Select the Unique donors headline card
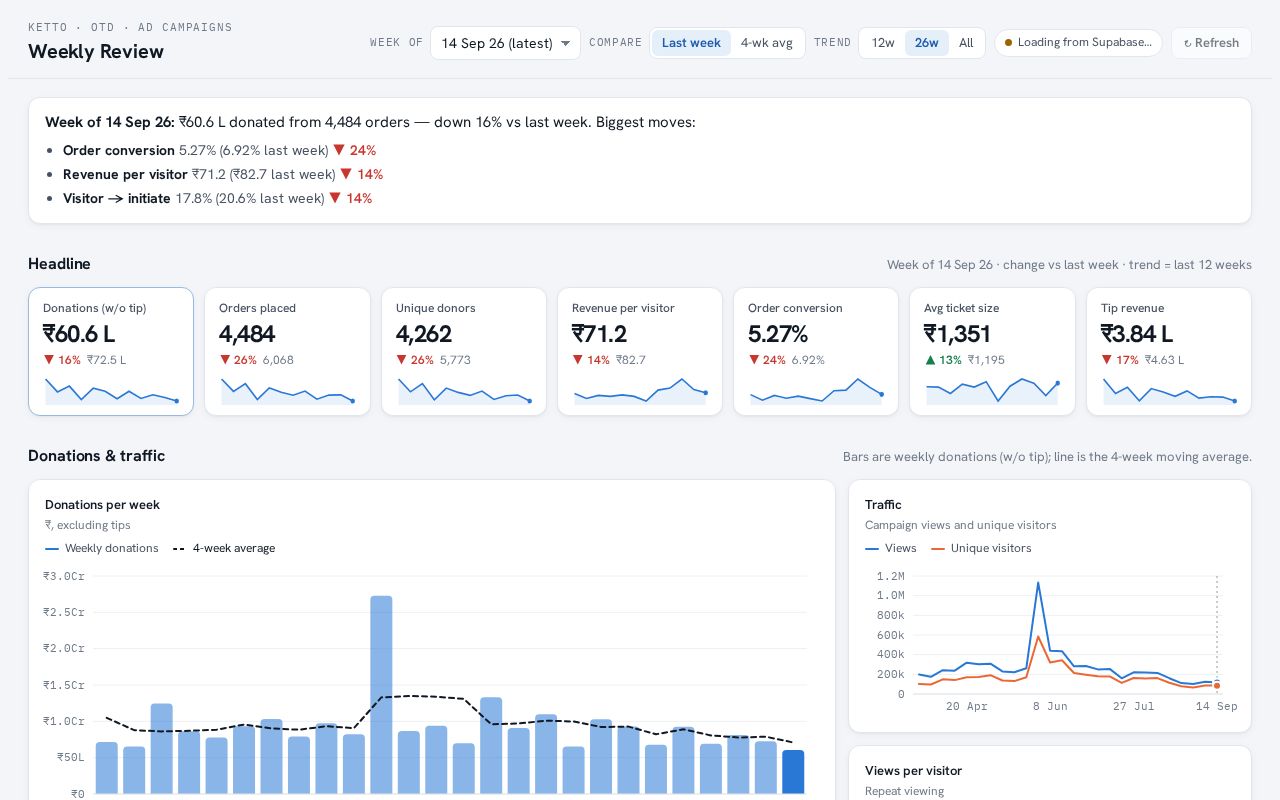 click(464, 351)
